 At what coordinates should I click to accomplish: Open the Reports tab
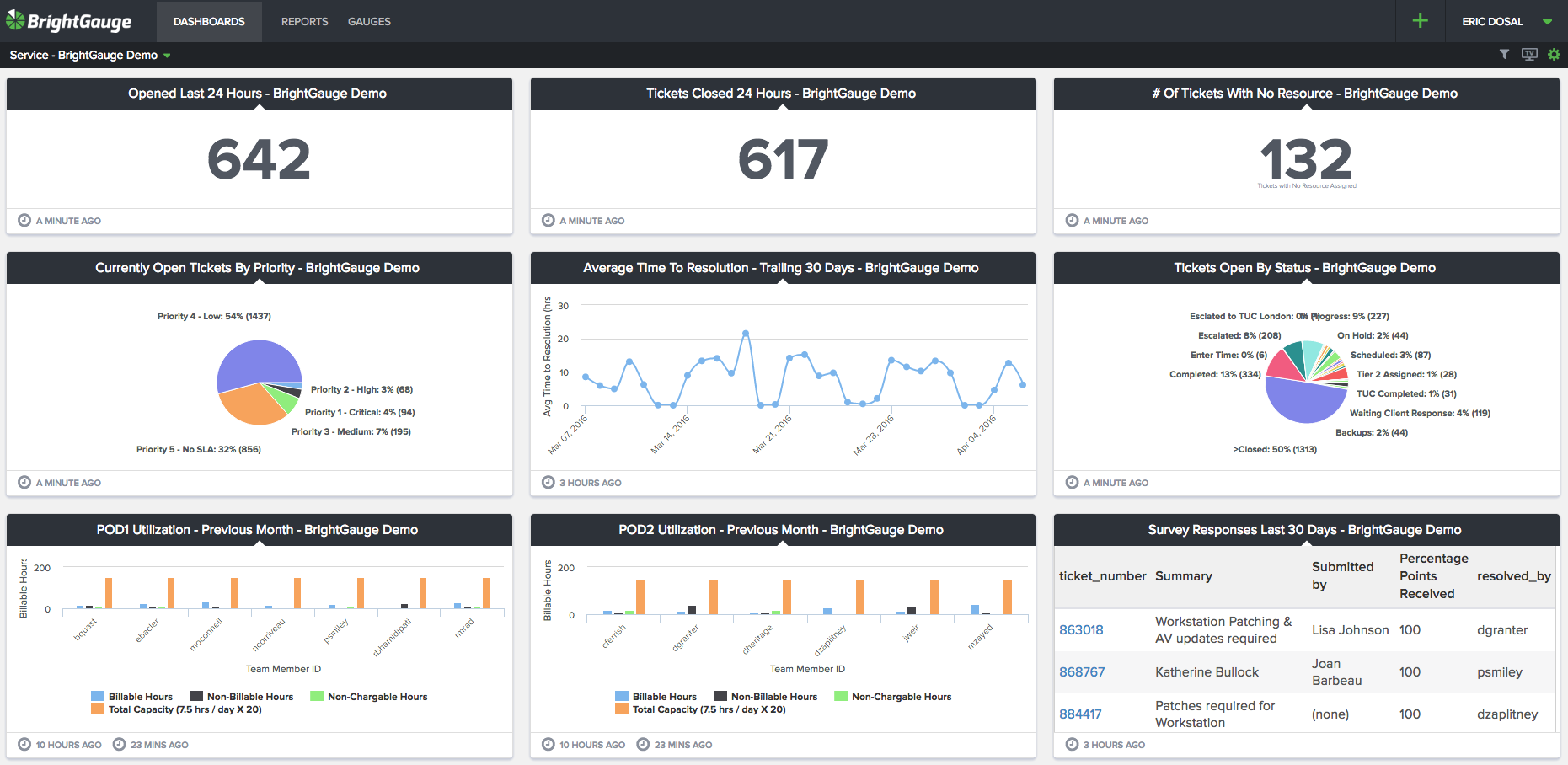pyautogui.click(x=305, y=21)
